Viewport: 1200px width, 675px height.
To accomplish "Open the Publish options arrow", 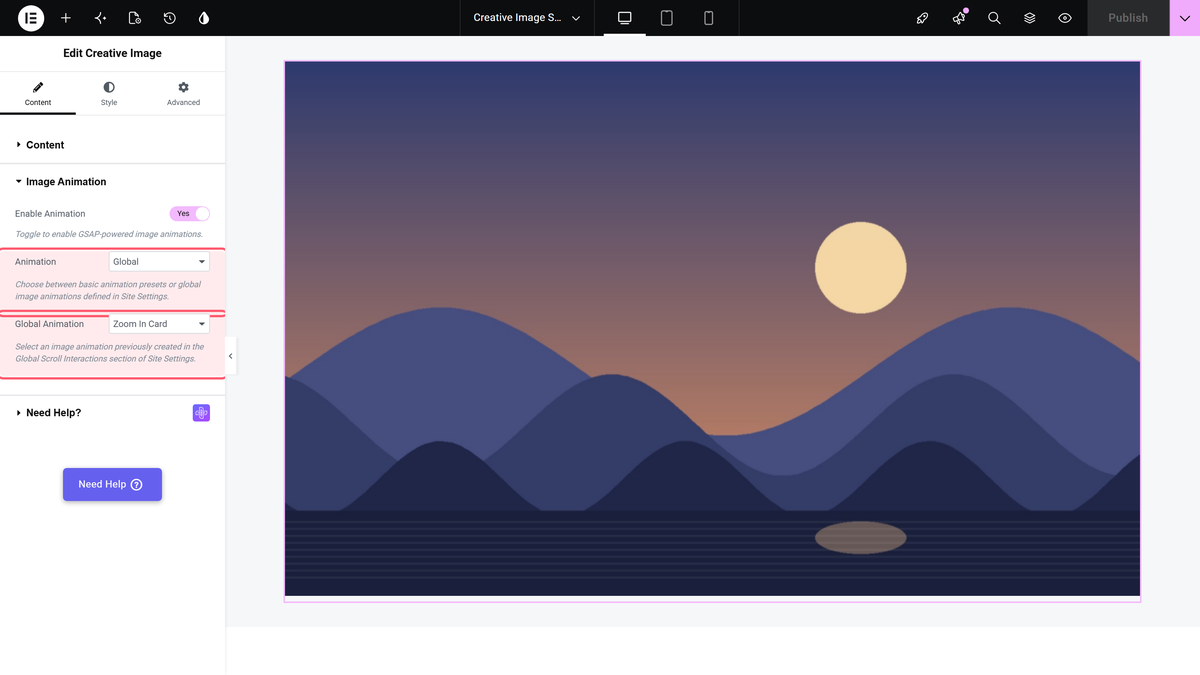I will [1185, 18].
